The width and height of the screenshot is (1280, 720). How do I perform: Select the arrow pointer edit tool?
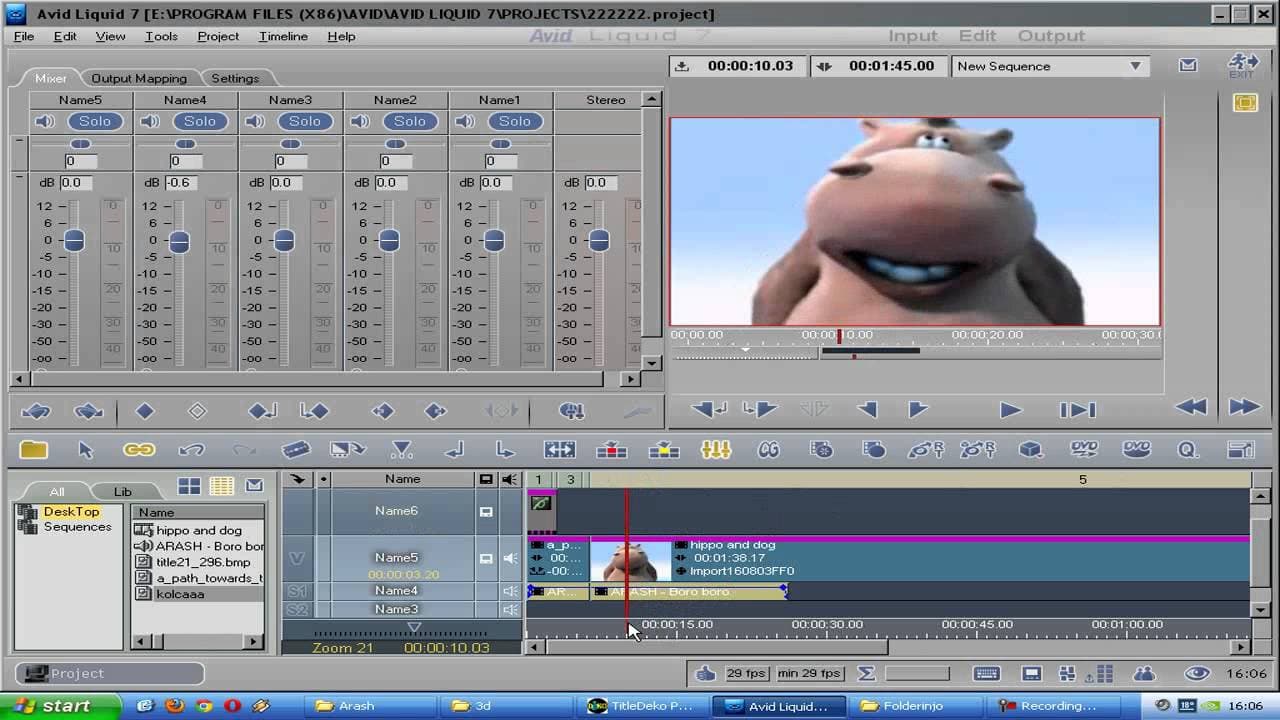pos(86,449)
